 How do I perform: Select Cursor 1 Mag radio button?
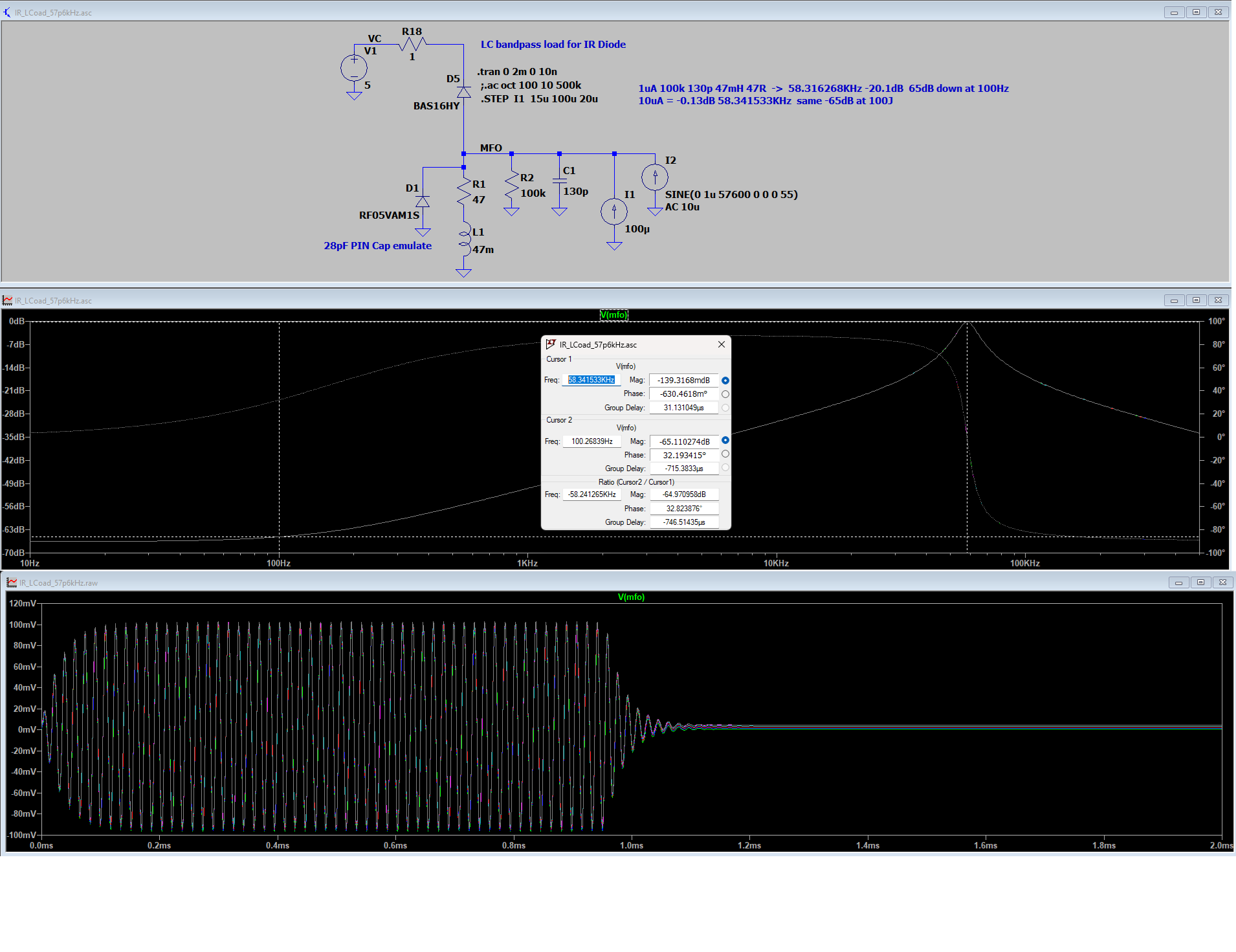[725, 381]
